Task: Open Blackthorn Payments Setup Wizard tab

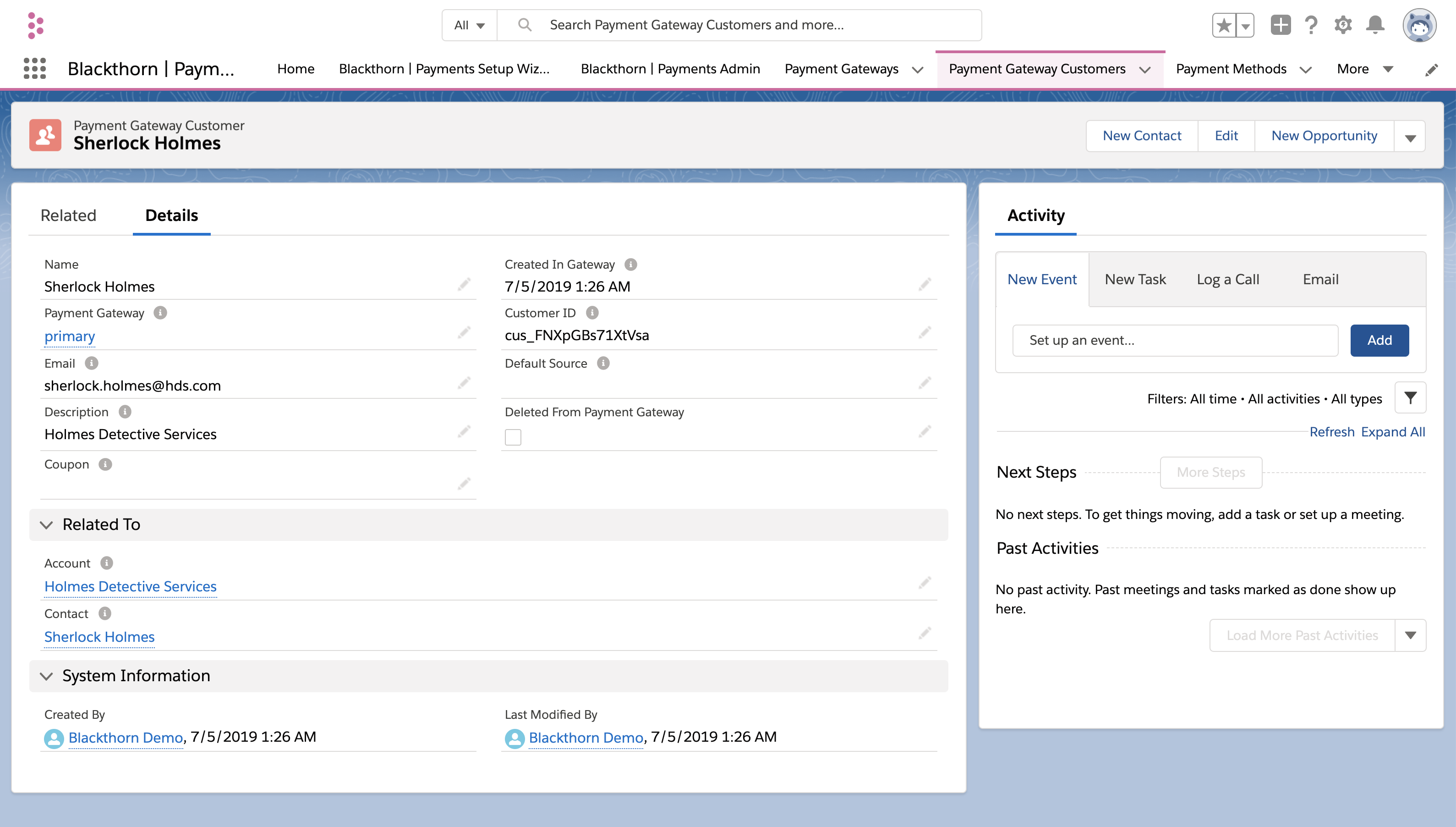Action: [444, 69]
